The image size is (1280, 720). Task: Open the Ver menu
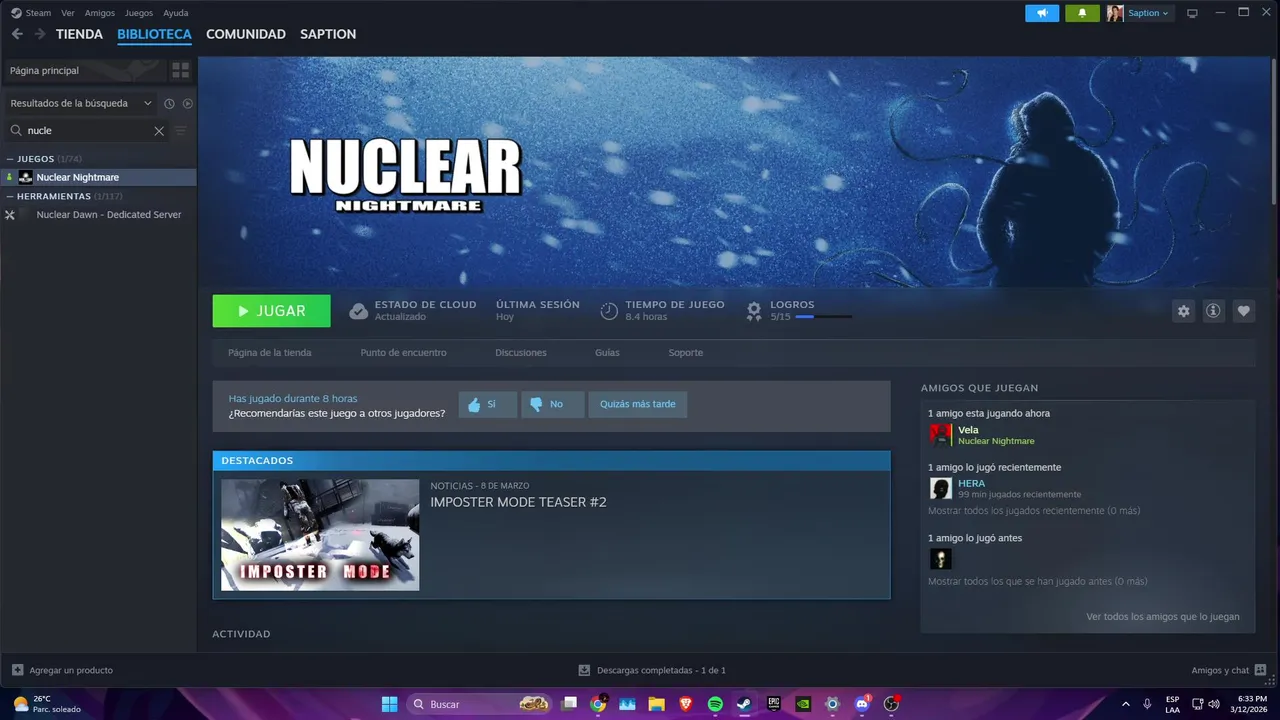[x=68, y=13]
